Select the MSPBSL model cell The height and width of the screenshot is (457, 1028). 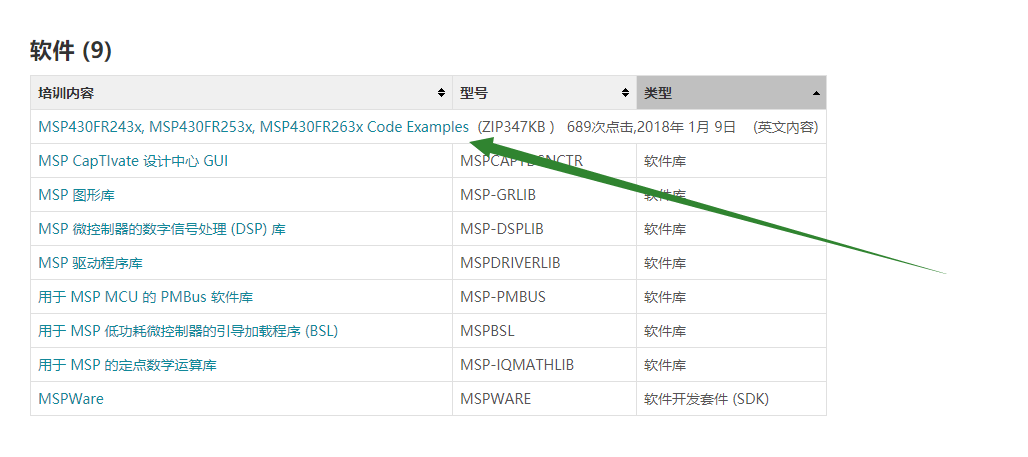(x=544, y=331)
